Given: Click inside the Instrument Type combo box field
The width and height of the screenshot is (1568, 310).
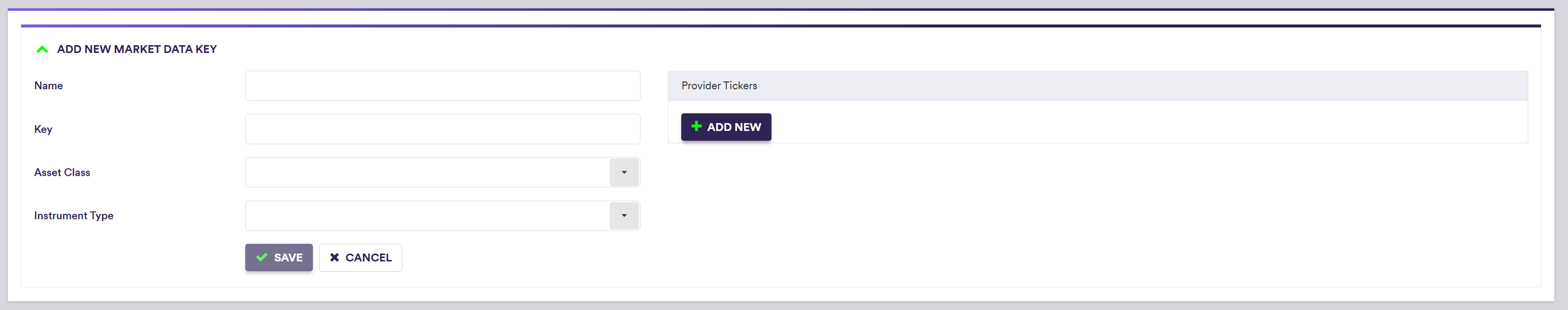Looking at the screenshot, I should (427, 216).
